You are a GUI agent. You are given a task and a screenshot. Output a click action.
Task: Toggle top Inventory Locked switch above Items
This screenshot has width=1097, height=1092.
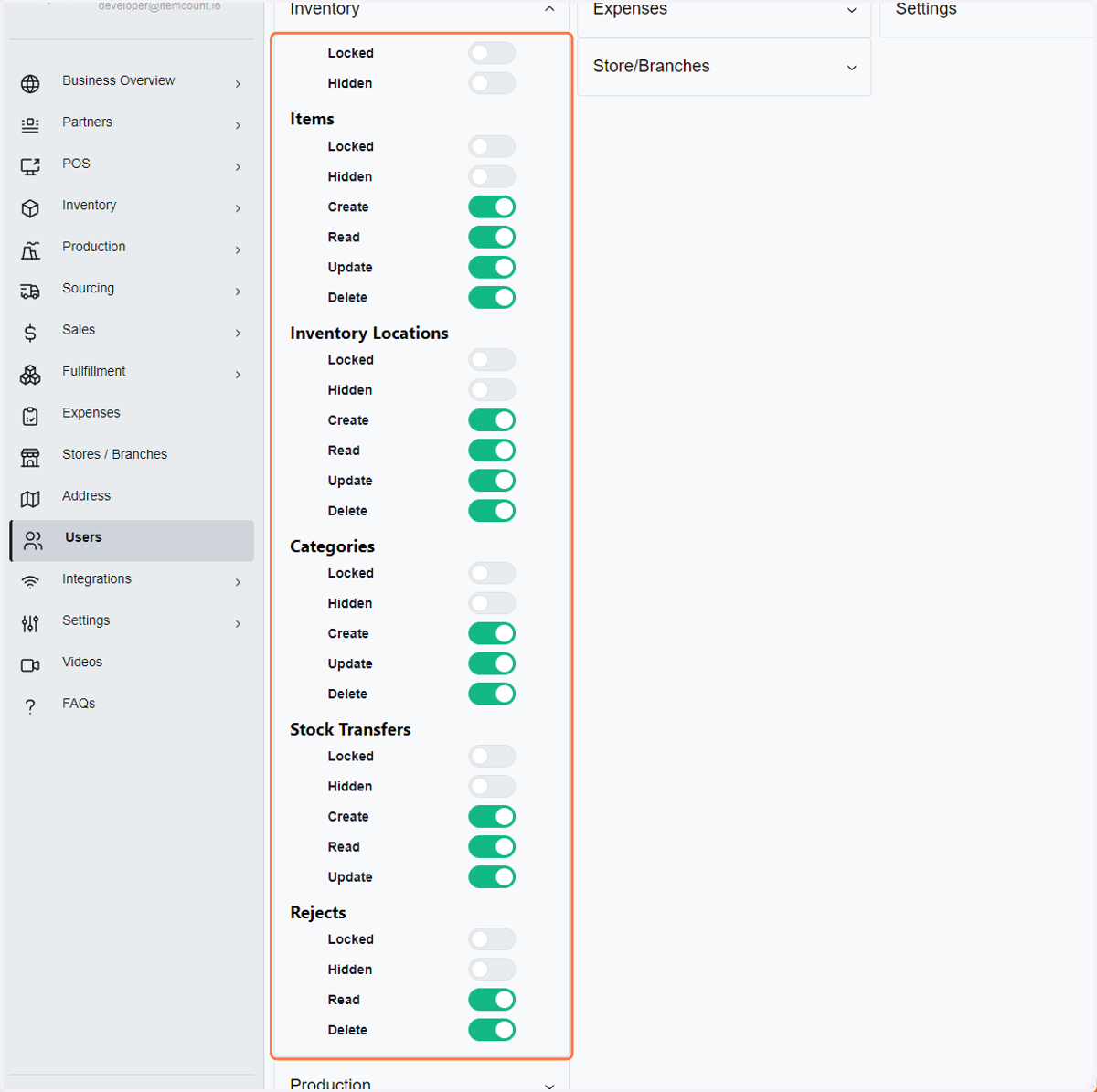click(x=492, y=53)
